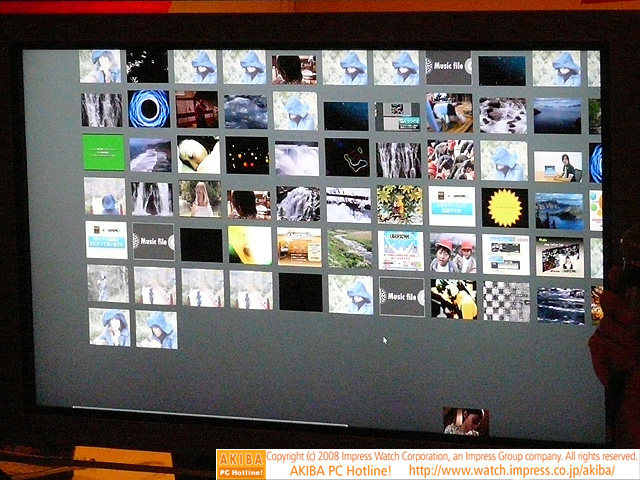
Task: Click the yellow flowers with green leaves thumbnail
Action: tap(399, 204)
